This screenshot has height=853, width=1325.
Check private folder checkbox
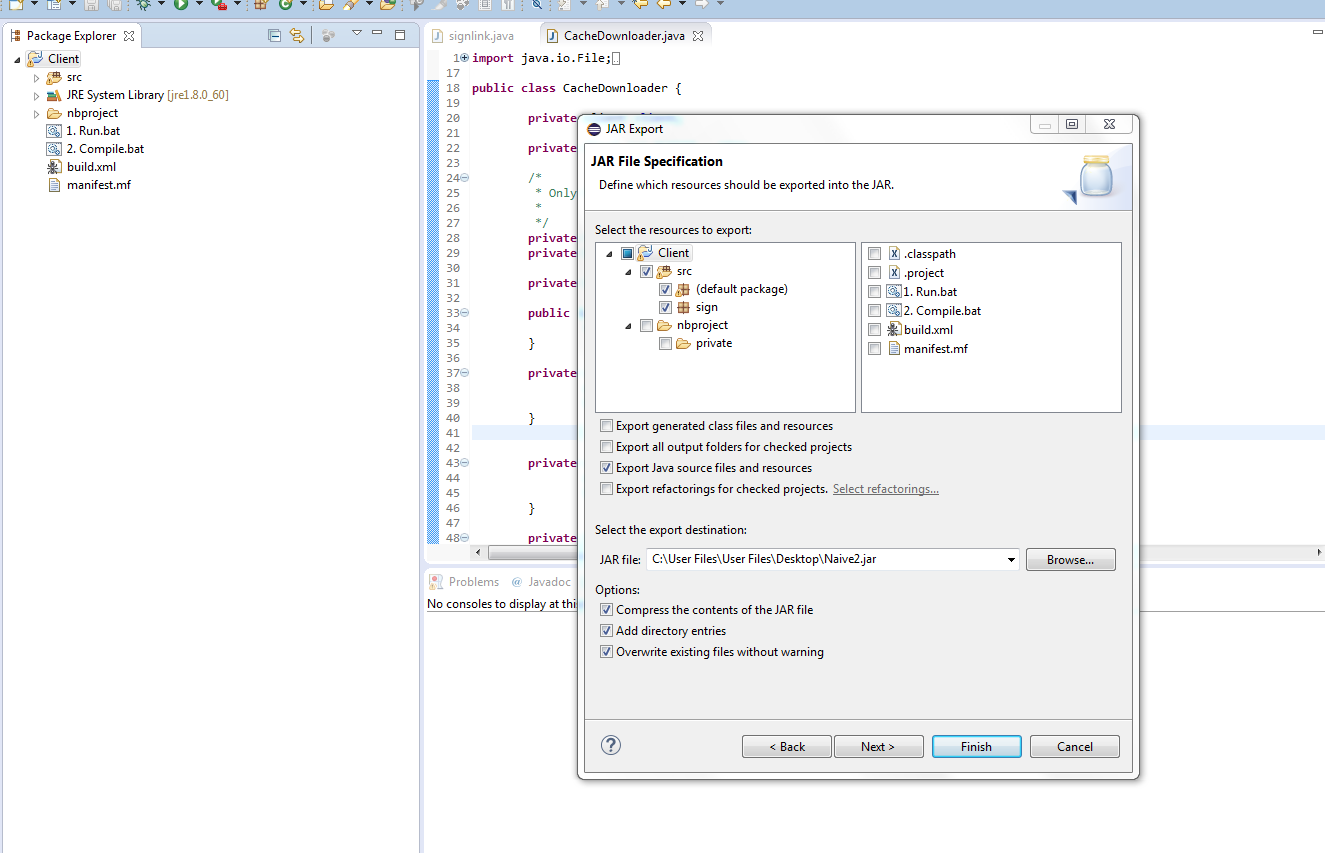click(665, 344)
